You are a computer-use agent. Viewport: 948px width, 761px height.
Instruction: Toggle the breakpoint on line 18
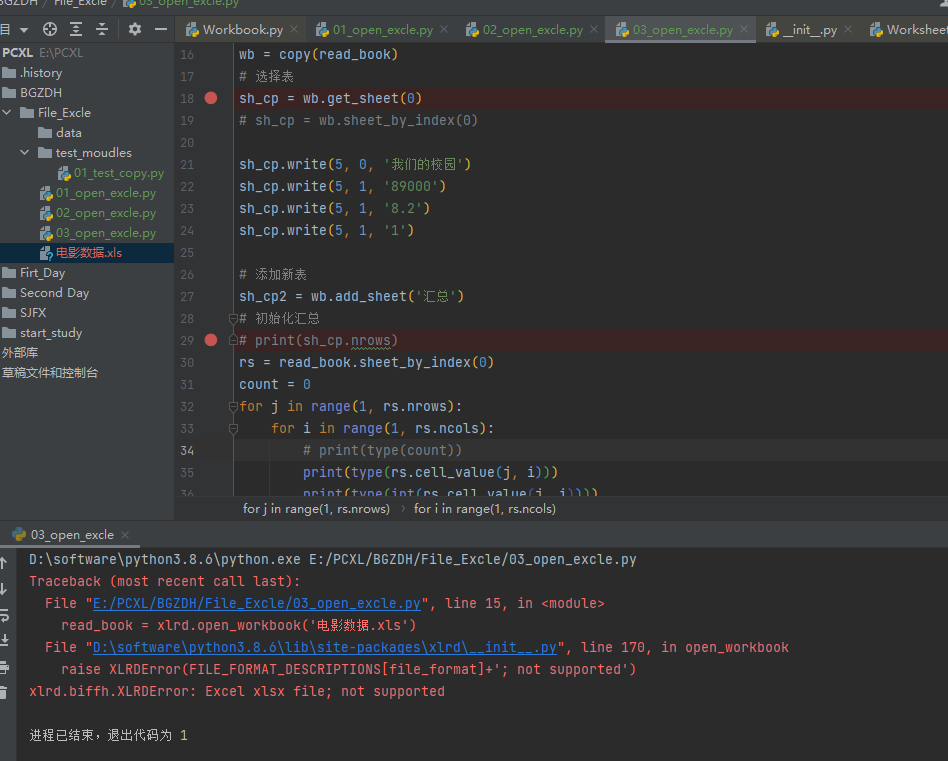tap(211, 98)
